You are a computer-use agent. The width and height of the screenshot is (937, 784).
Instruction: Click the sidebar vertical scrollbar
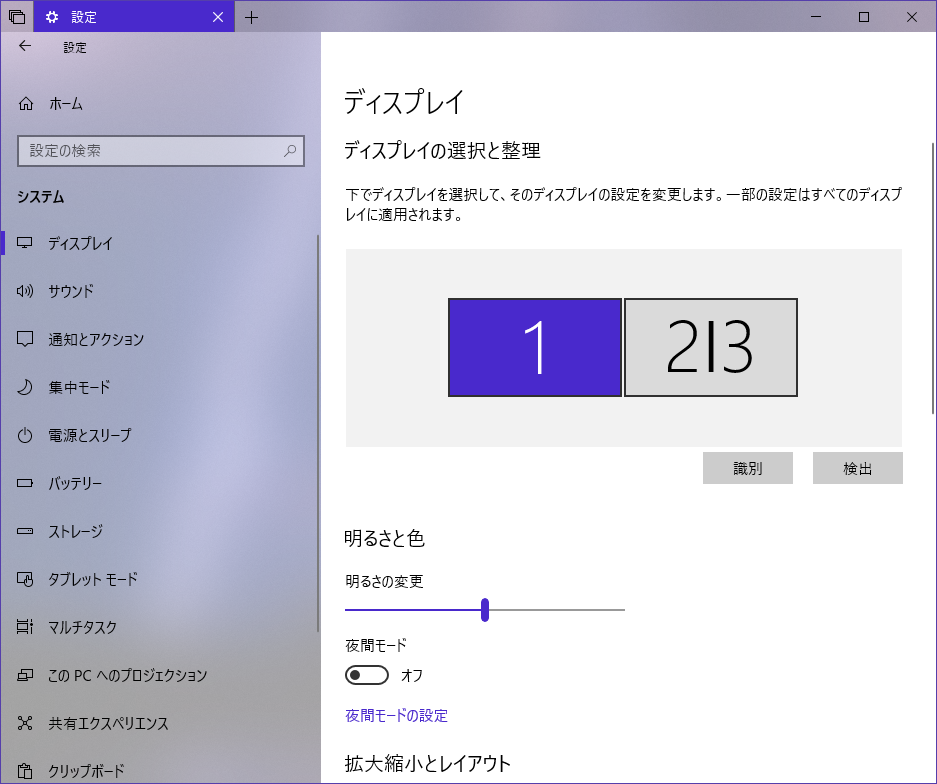coord(317,433)
